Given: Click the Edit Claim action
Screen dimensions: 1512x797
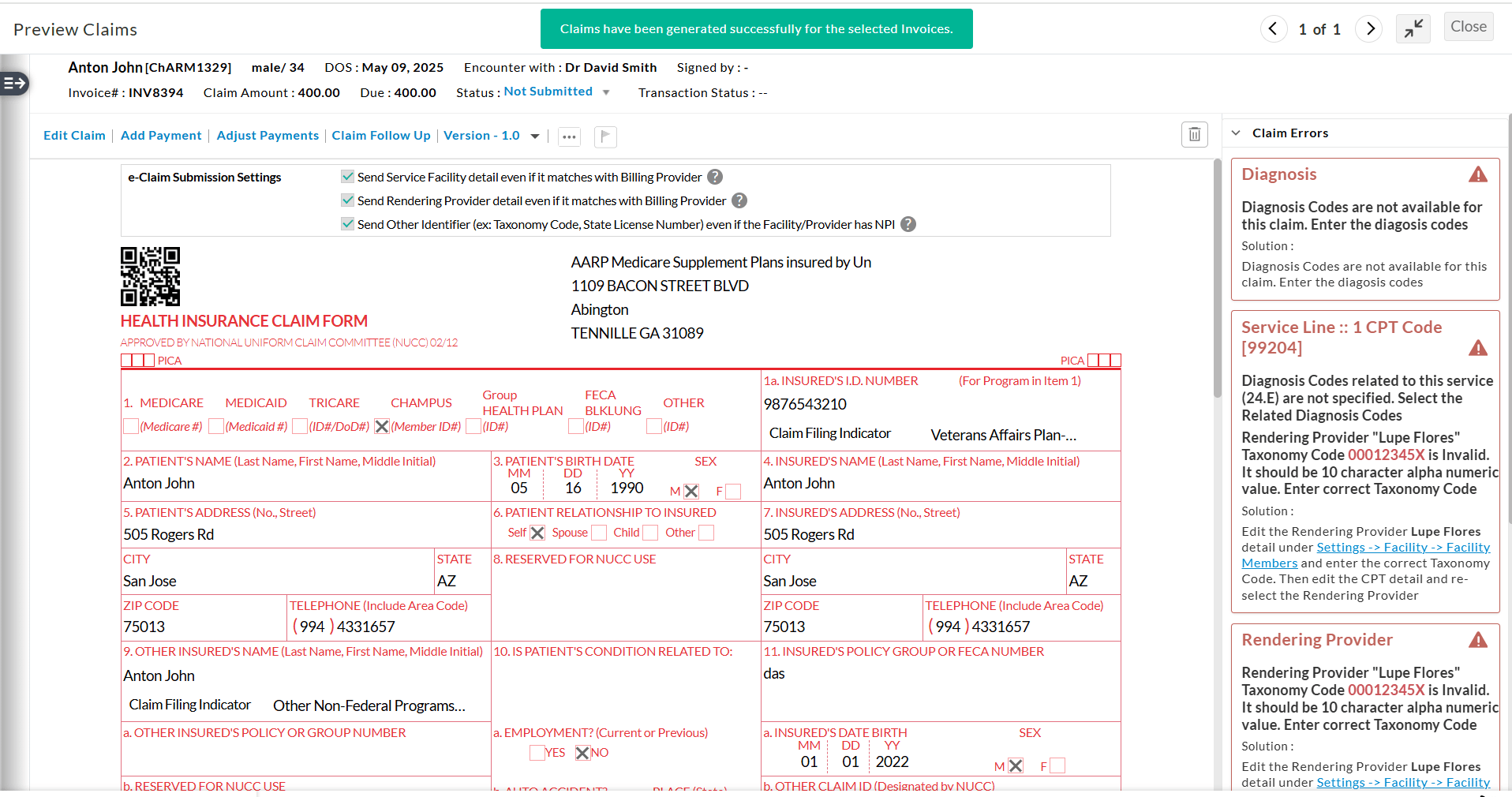Looking at the screenshot, I should (73, 135).
